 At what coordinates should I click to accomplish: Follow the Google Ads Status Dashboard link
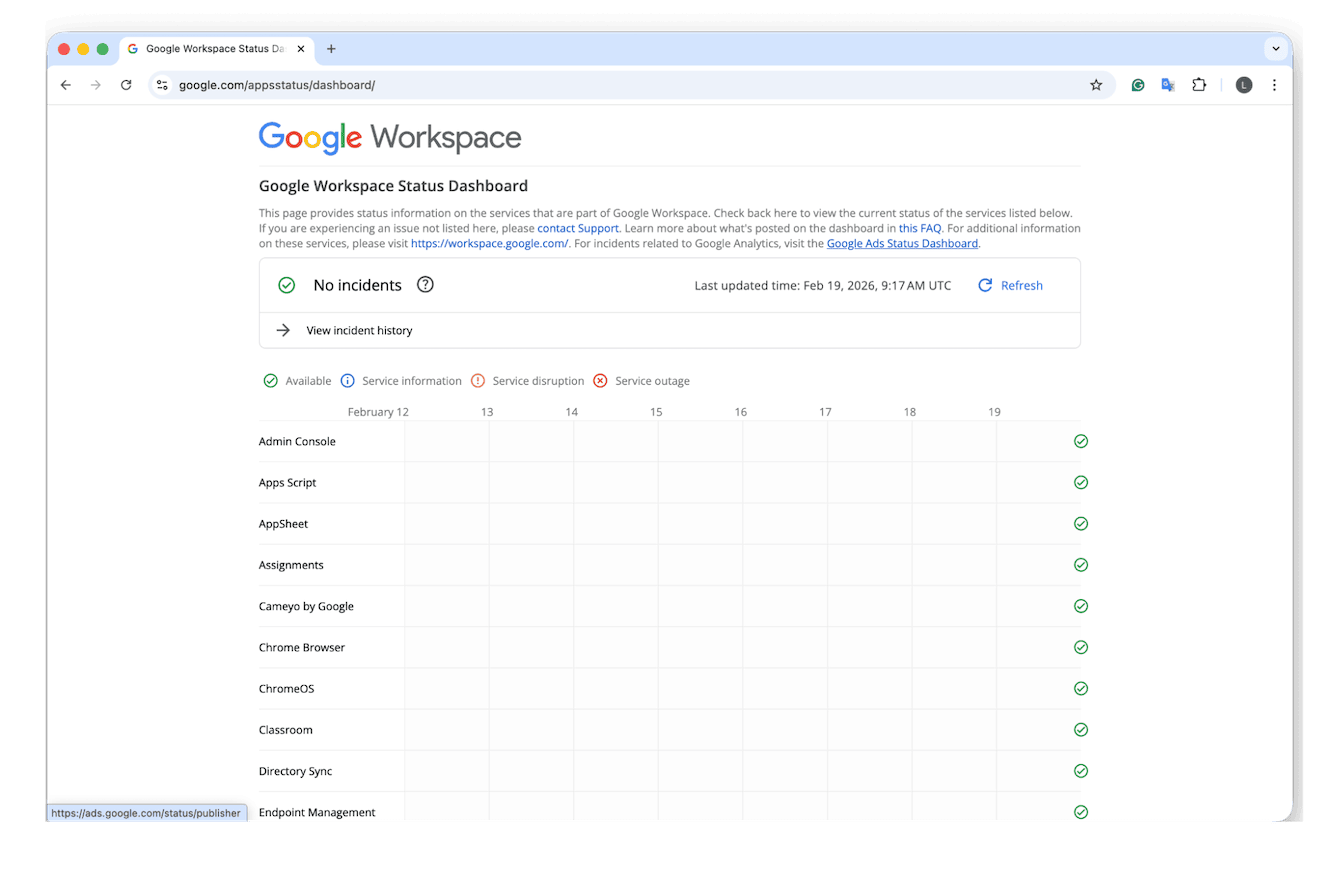click(x=901, y=243)
